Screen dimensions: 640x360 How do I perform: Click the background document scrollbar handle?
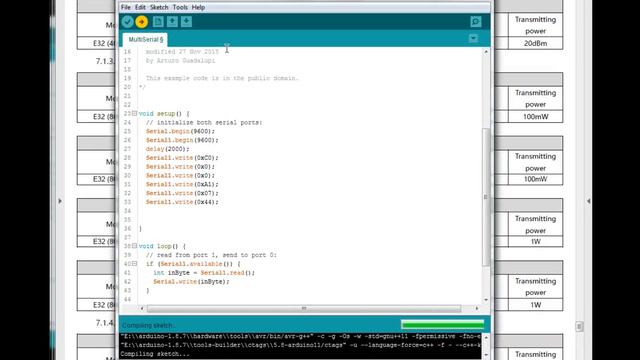(x=579, y=326)
